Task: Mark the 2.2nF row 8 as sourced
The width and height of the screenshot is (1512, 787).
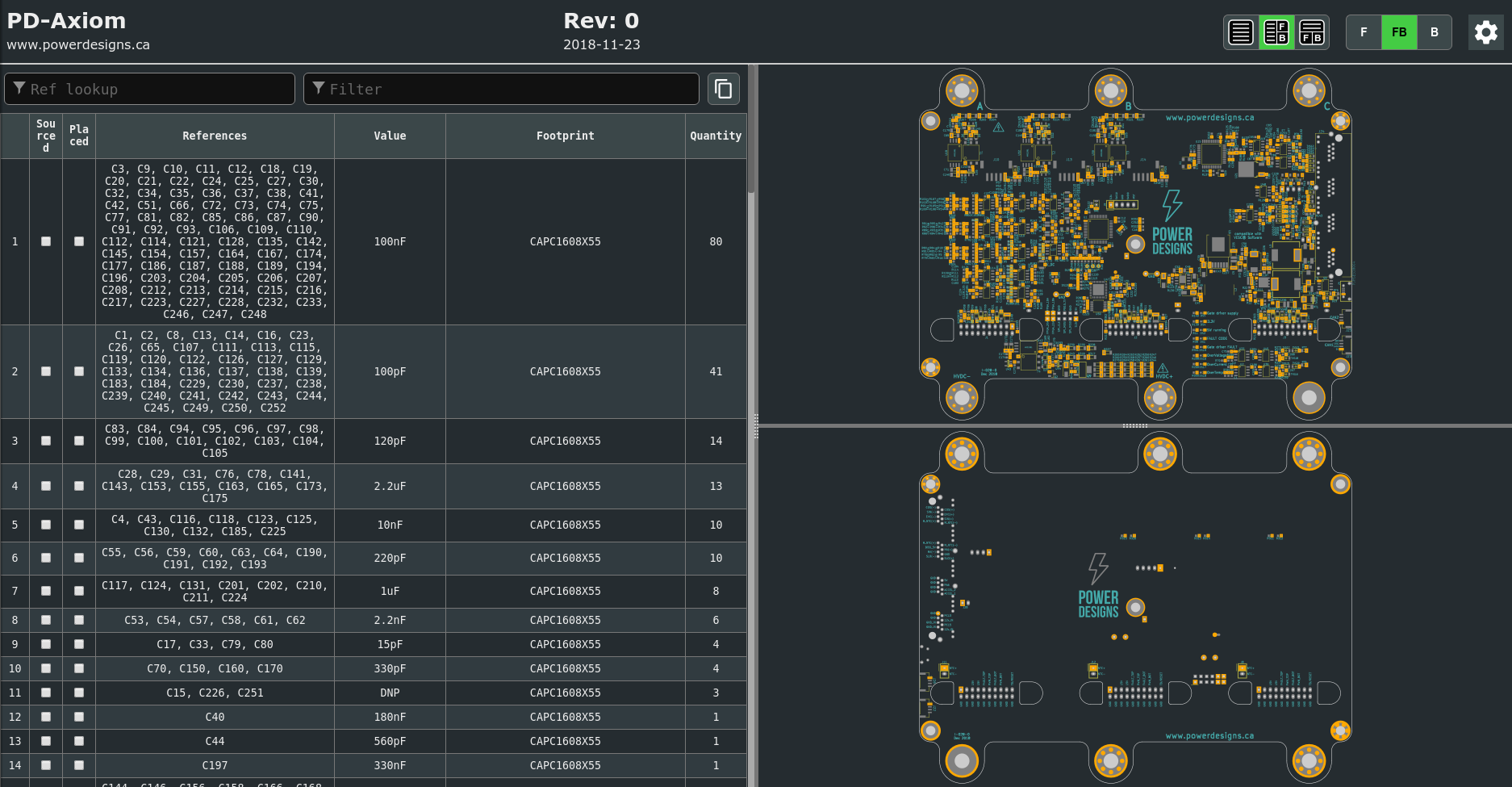Action: (x=46, y=620)
